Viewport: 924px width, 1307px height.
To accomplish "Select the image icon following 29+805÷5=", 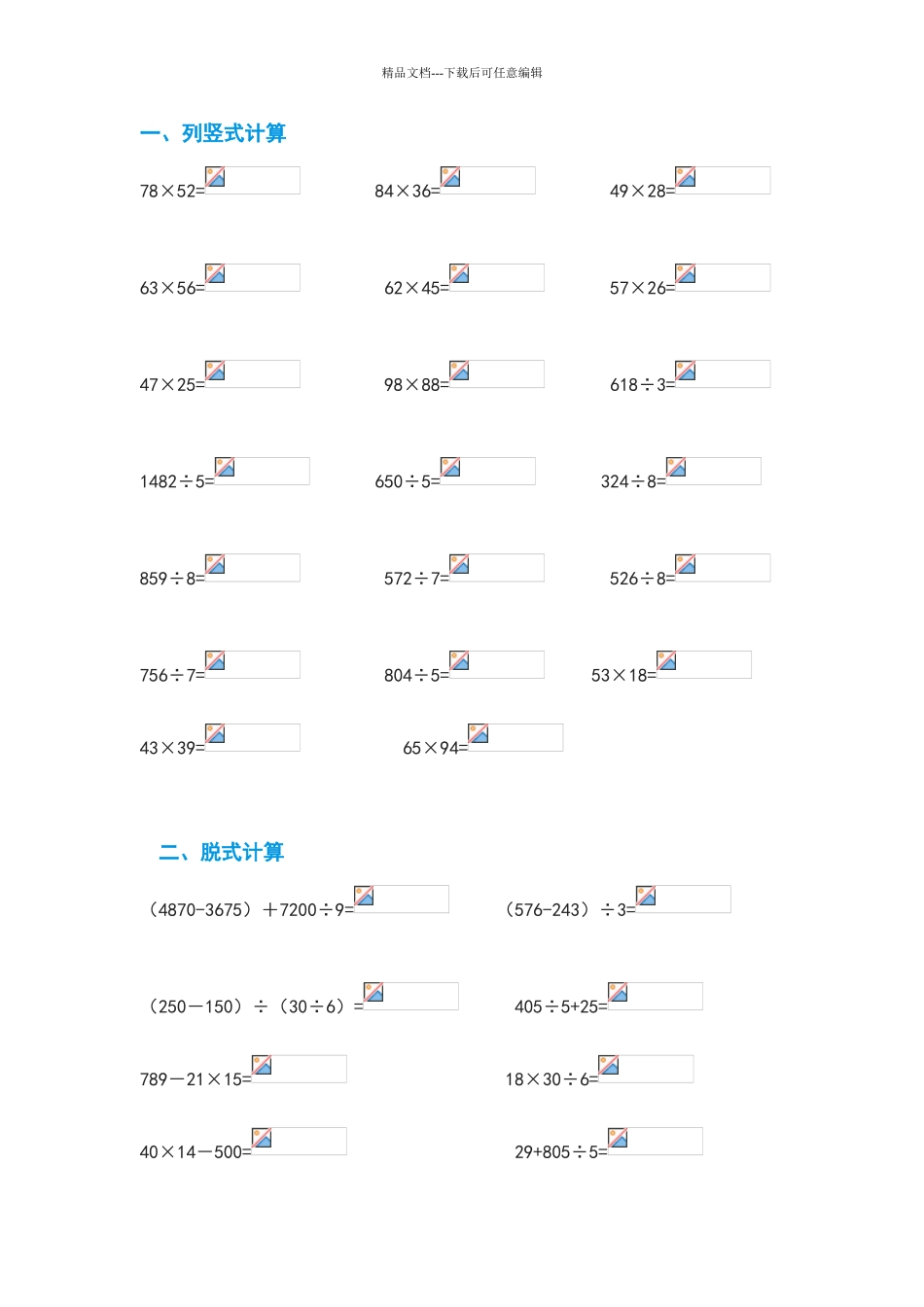I will [x=618, y=1138].
